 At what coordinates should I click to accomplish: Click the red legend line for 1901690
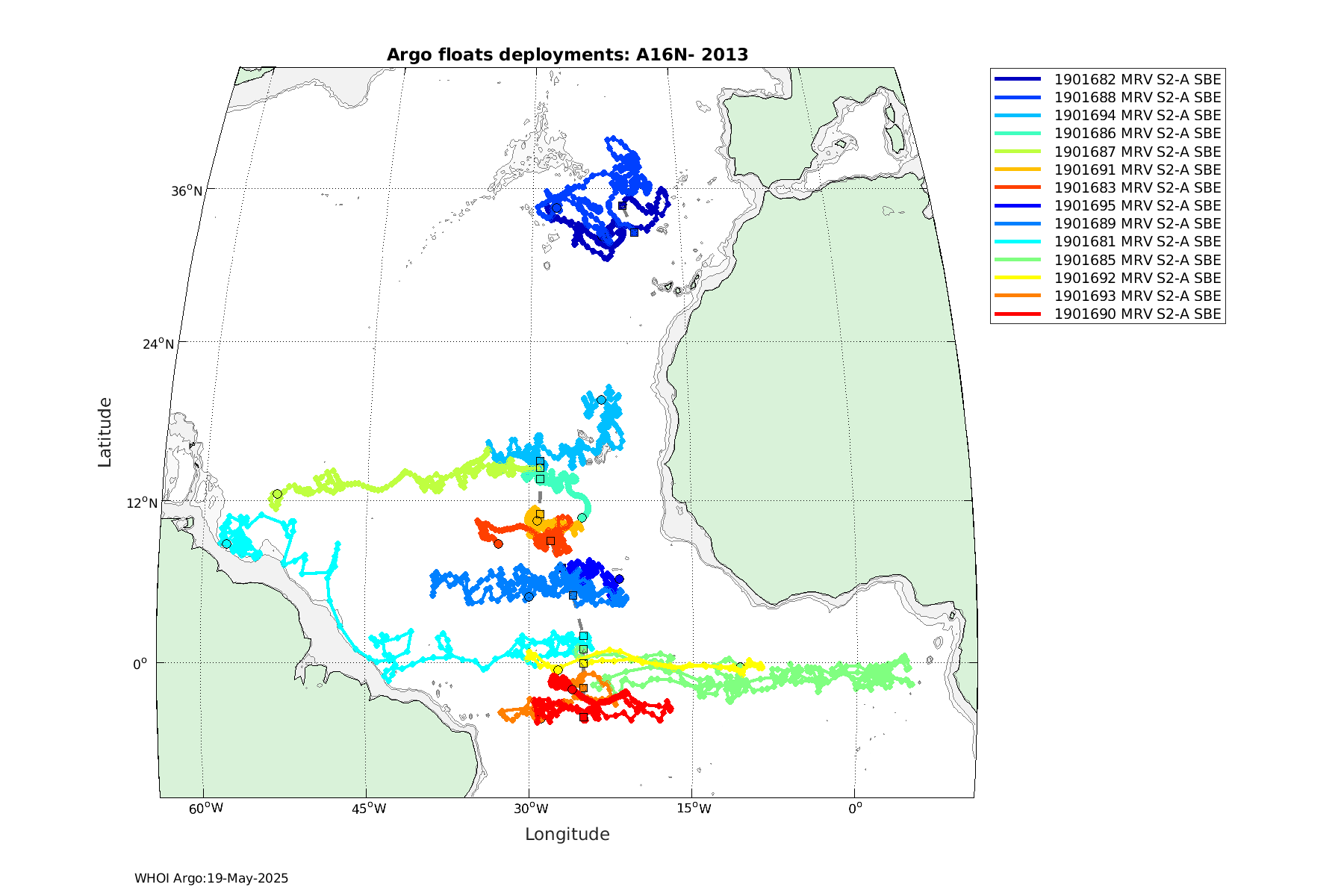[1018, 314]
